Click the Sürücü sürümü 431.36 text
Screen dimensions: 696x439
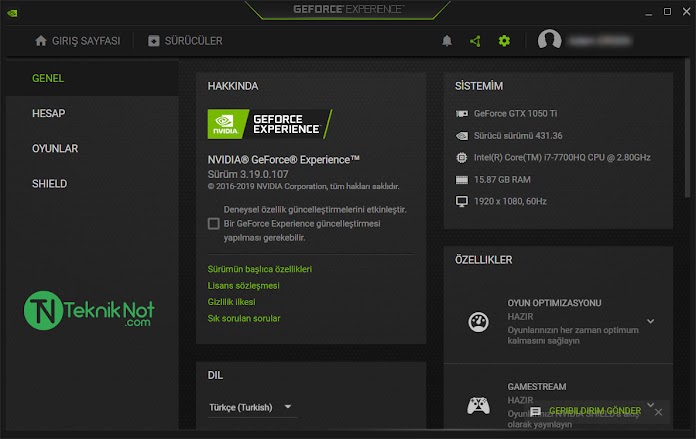pyautogui.click(x=518, y=136)
